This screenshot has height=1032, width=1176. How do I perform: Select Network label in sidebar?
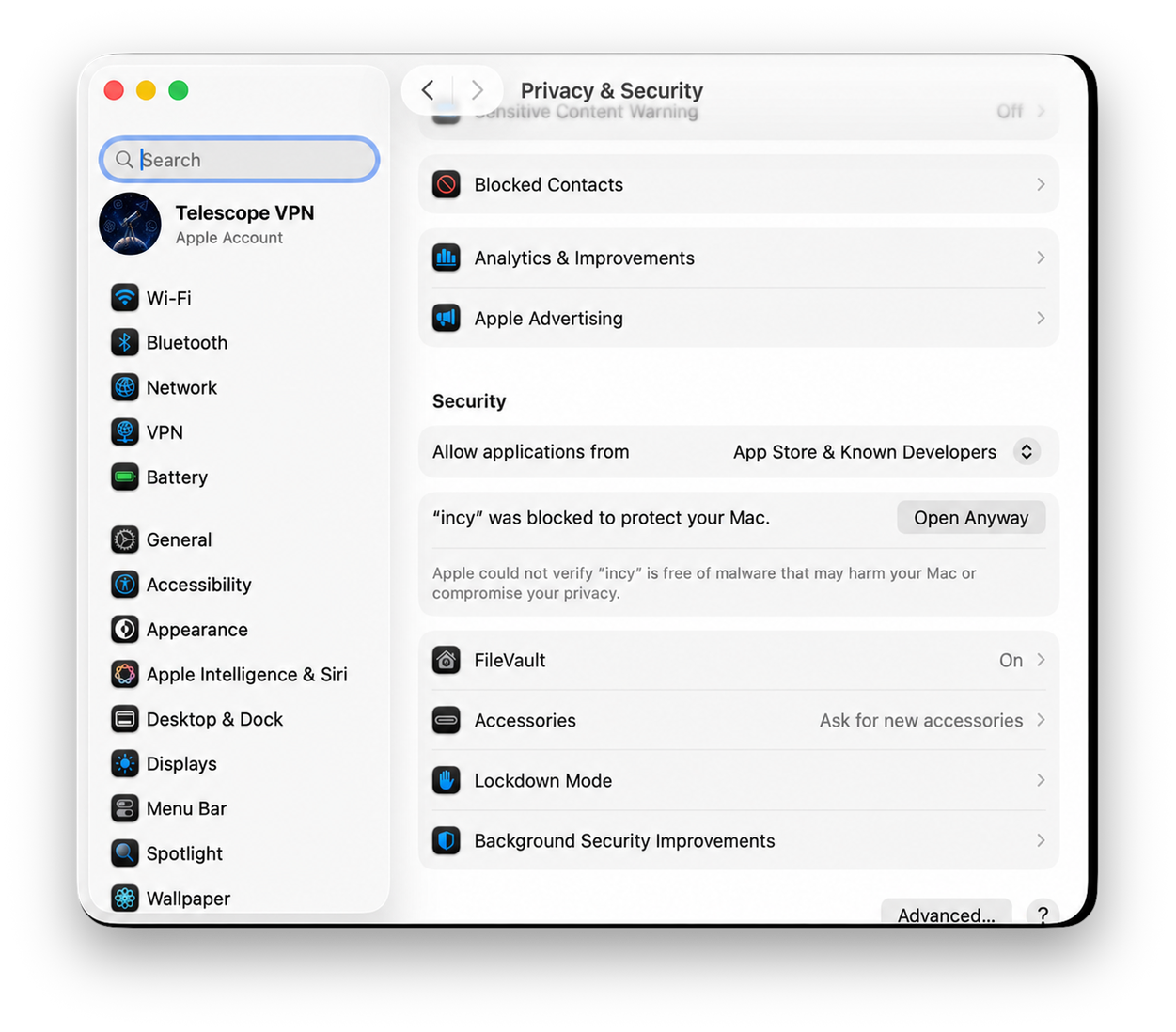click(181, 387)
